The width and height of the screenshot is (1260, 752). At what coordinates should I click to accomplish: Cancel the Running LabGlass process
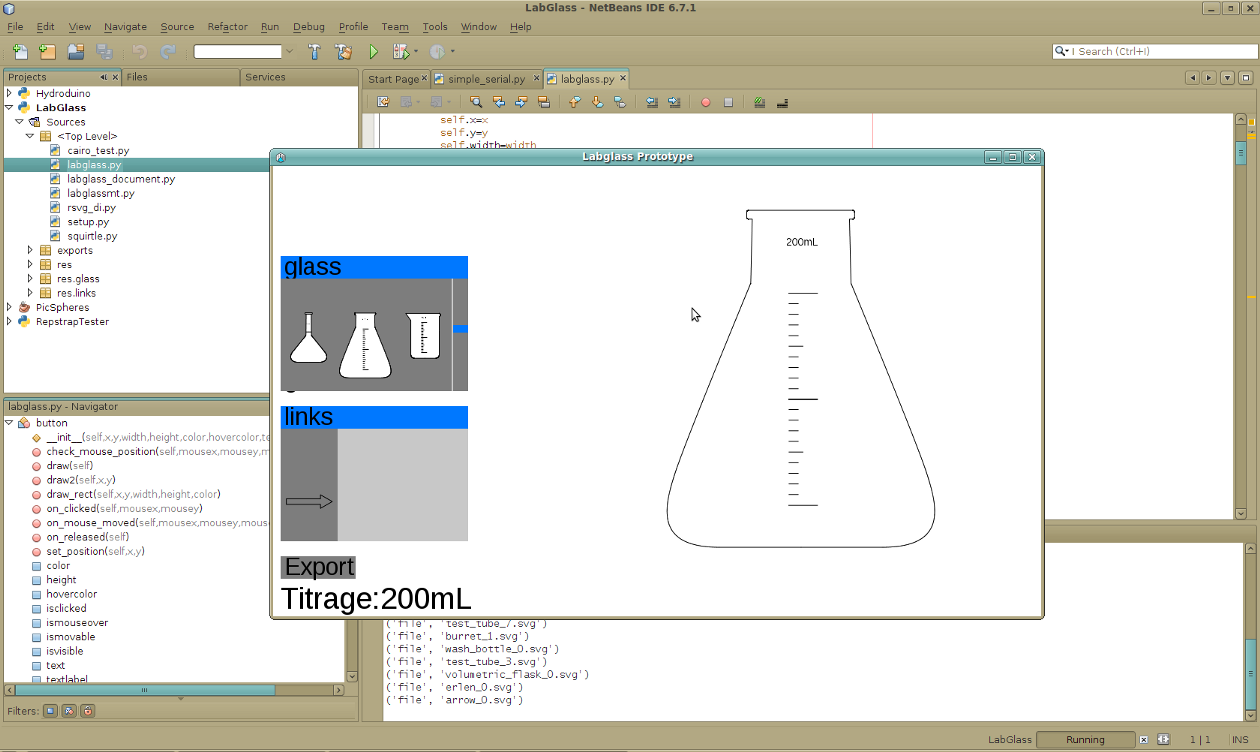(1144, 740)
